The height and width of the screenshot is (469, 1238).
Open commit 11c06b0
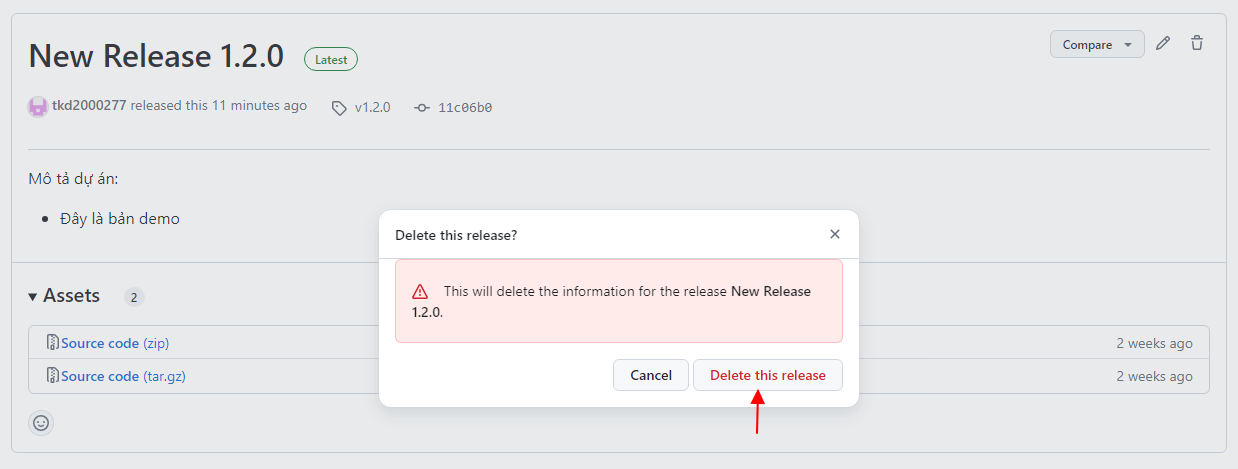pos(465,107)
